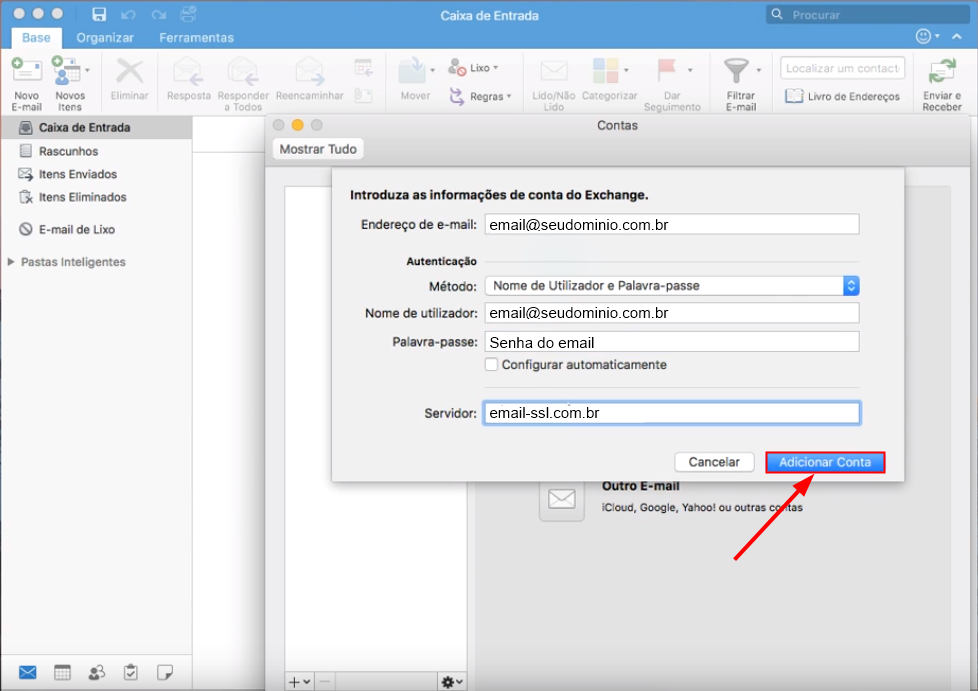Open the Mover dropdown arrow
This screenshot has width=978, height=691.
click(x=432, y=70)
